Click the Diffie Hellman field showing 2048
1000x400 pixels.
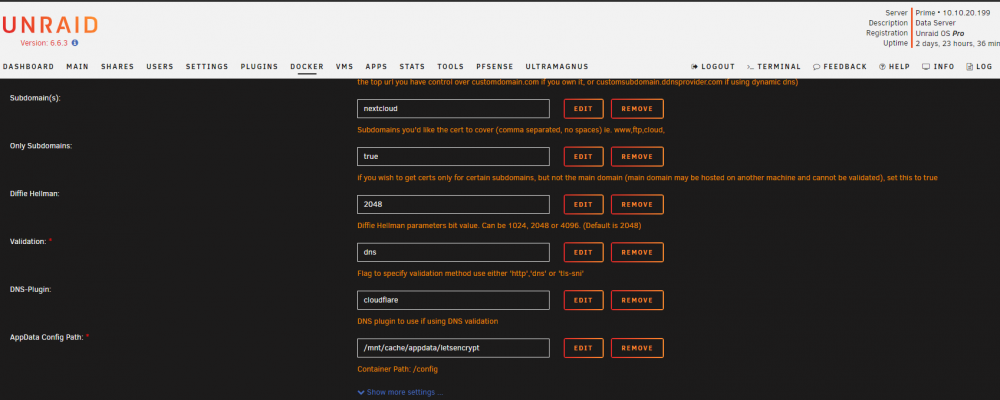453,204
